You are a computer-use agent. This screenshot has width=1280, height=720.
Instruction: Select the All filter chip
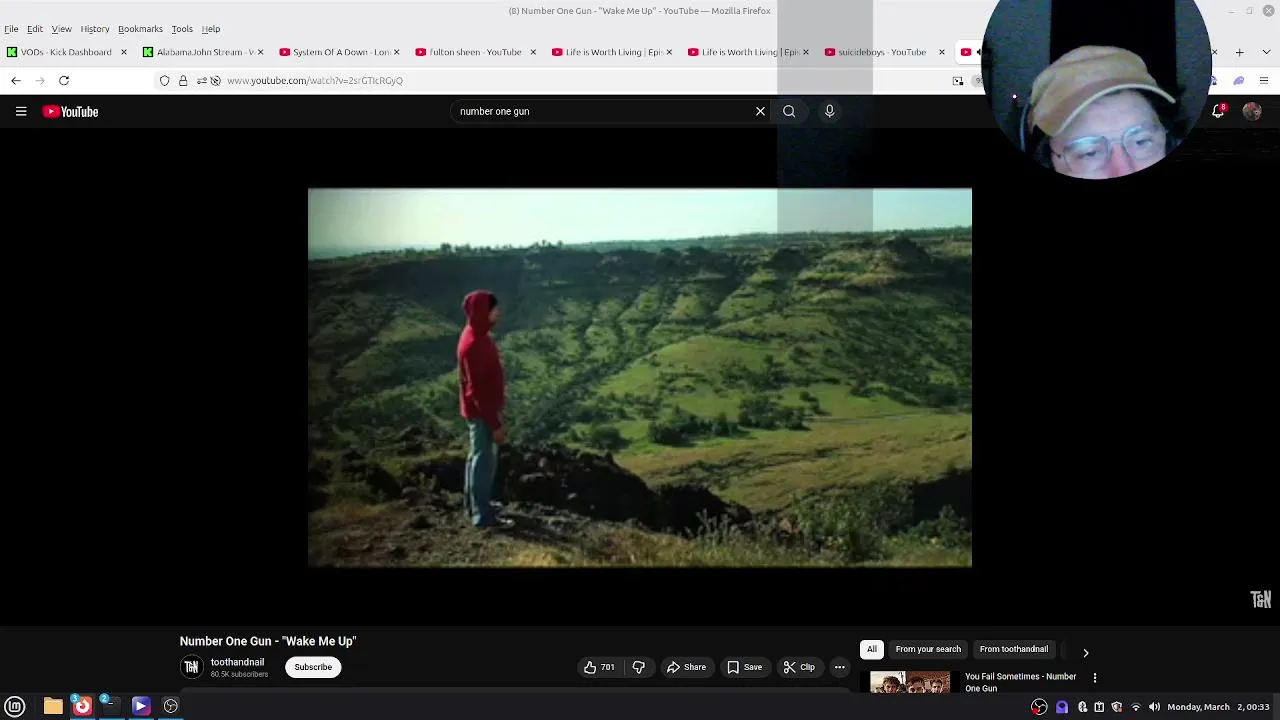871,649
